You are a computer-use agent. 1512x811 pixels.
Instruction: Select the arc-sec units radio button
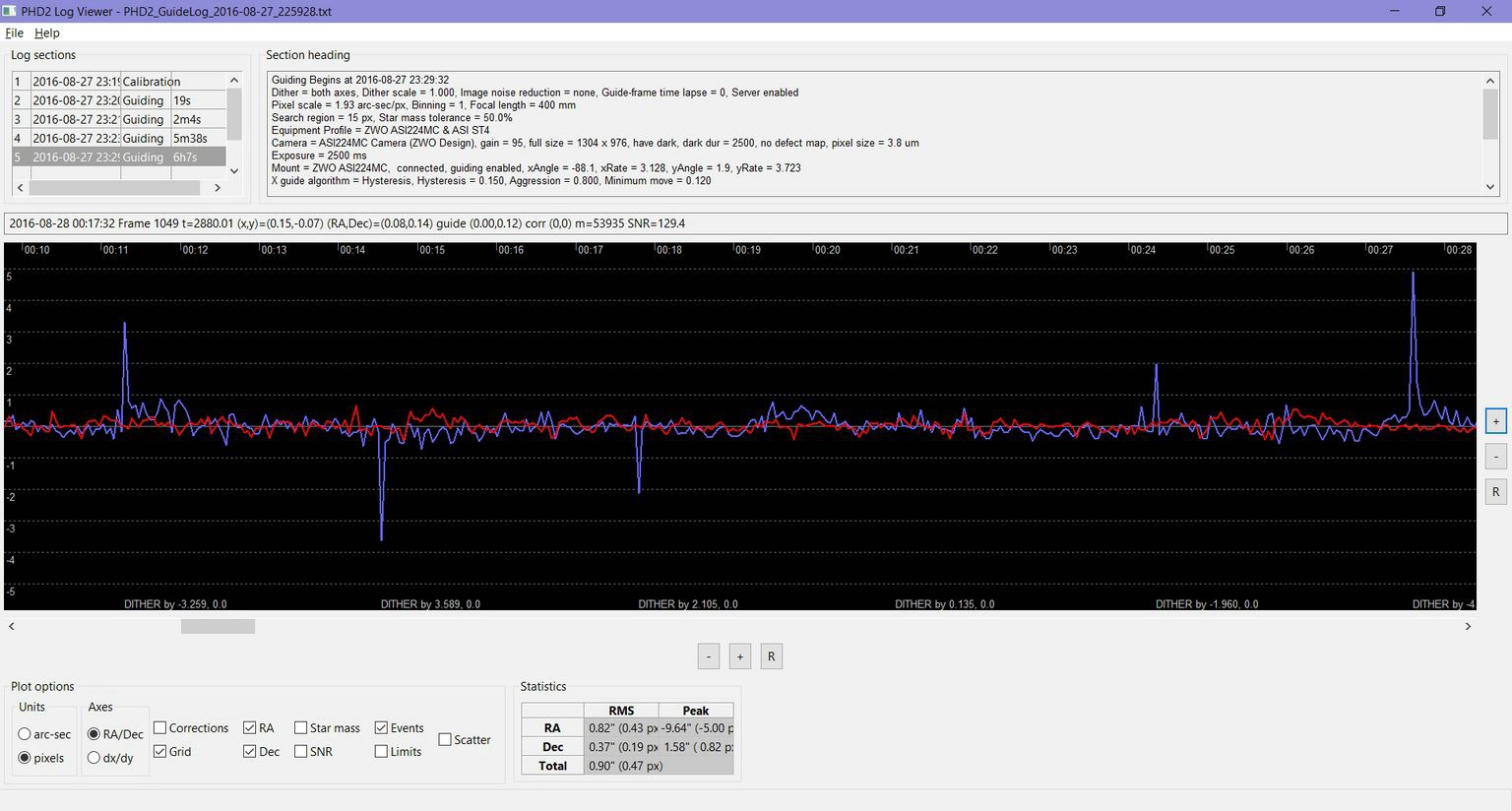tap(25, 734)
